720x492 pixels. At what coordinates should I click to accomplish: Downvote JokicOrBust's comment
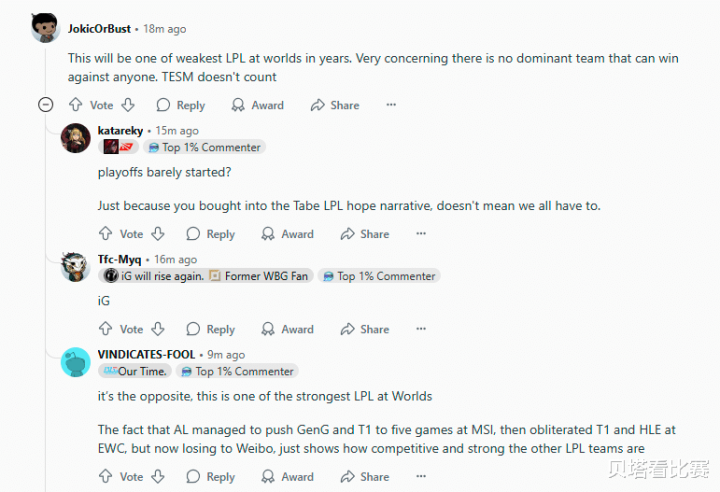(127, 105)
